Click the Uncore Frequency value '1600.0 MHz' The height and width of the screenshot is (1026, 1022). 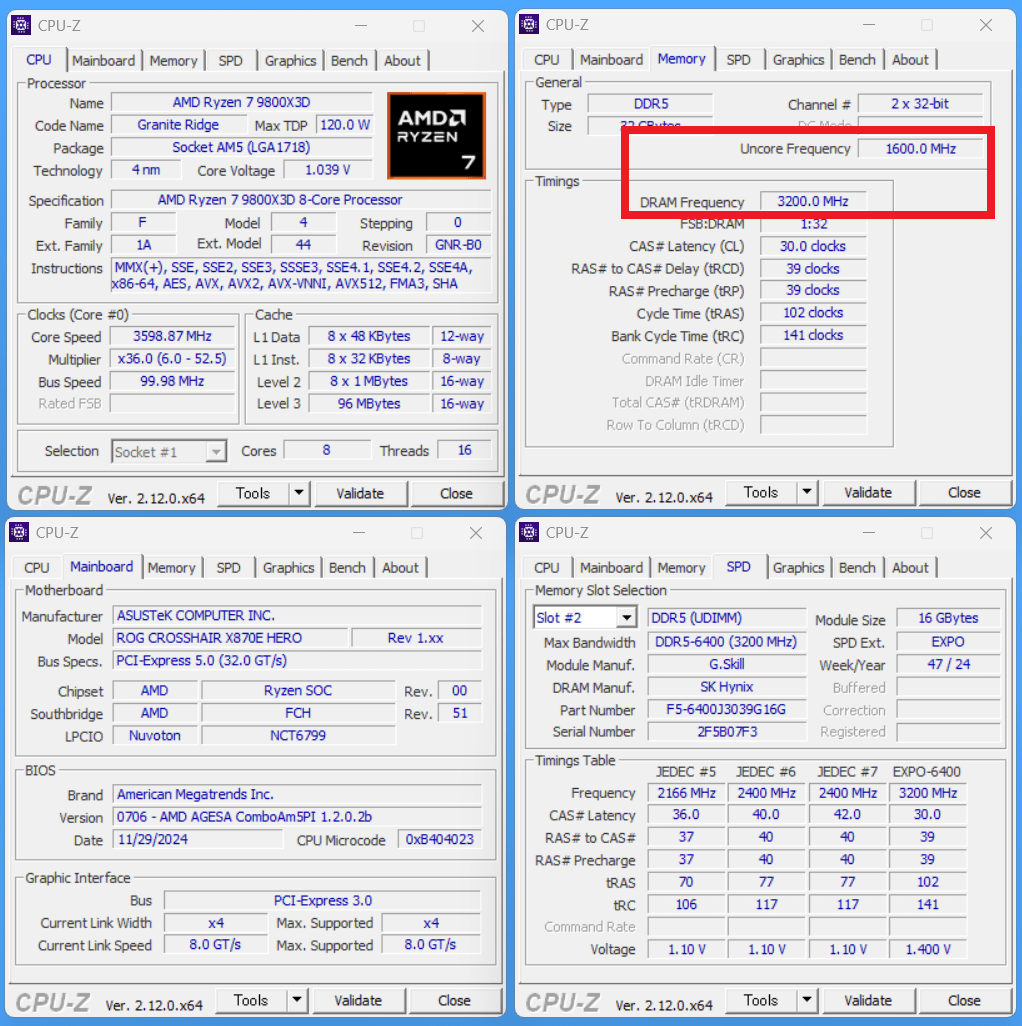pyautogui.click(x=921, y=149)
